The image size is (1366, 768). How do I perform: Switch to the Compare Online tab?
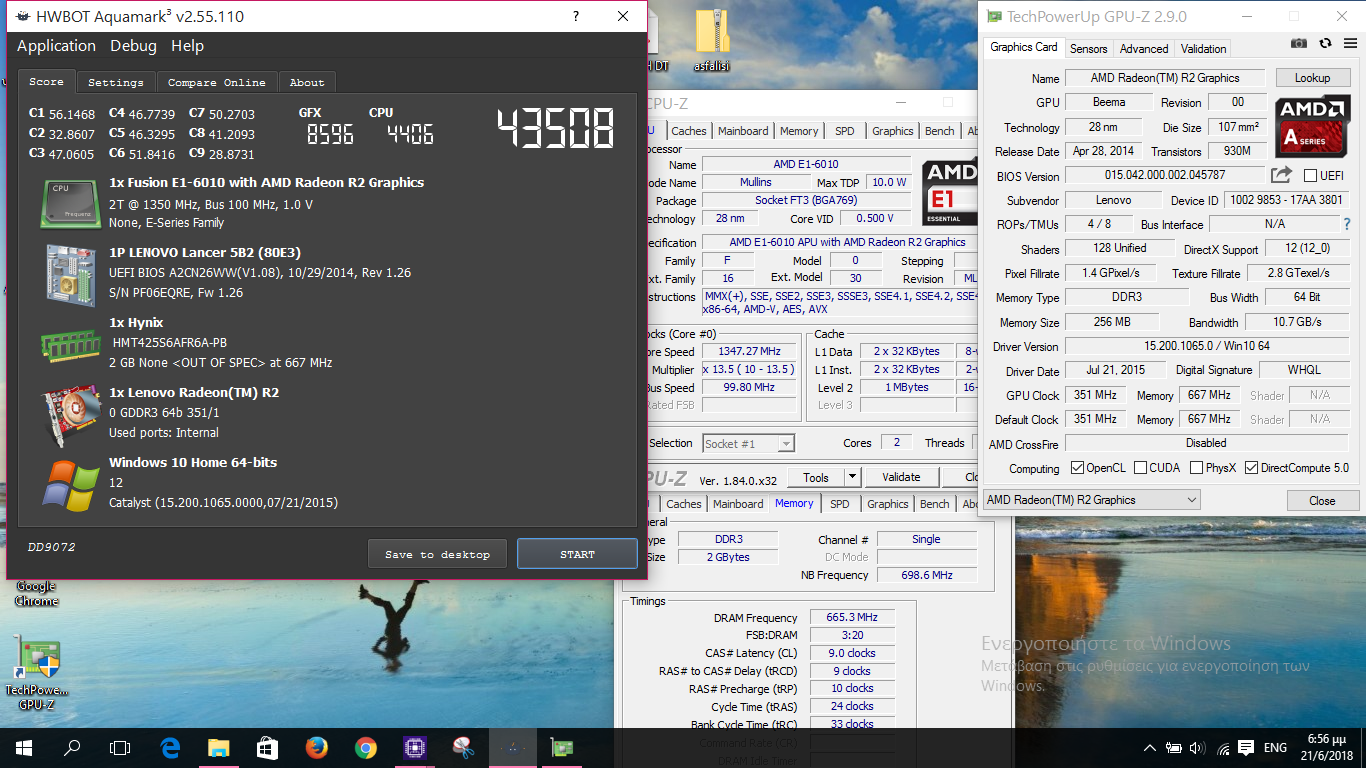tap(216, 82)
